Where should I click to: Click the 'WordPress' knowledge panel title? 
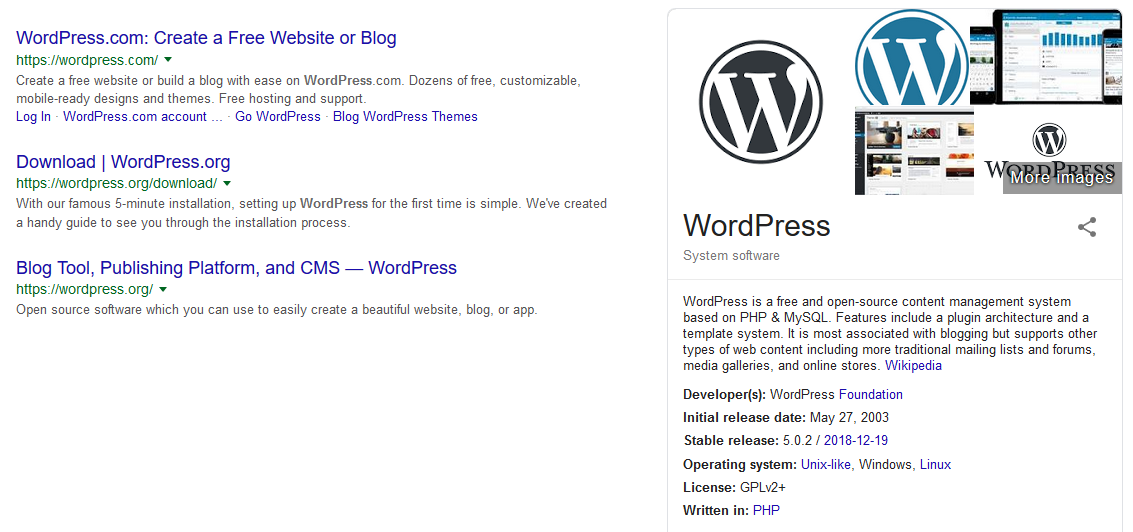coord(757,226)
